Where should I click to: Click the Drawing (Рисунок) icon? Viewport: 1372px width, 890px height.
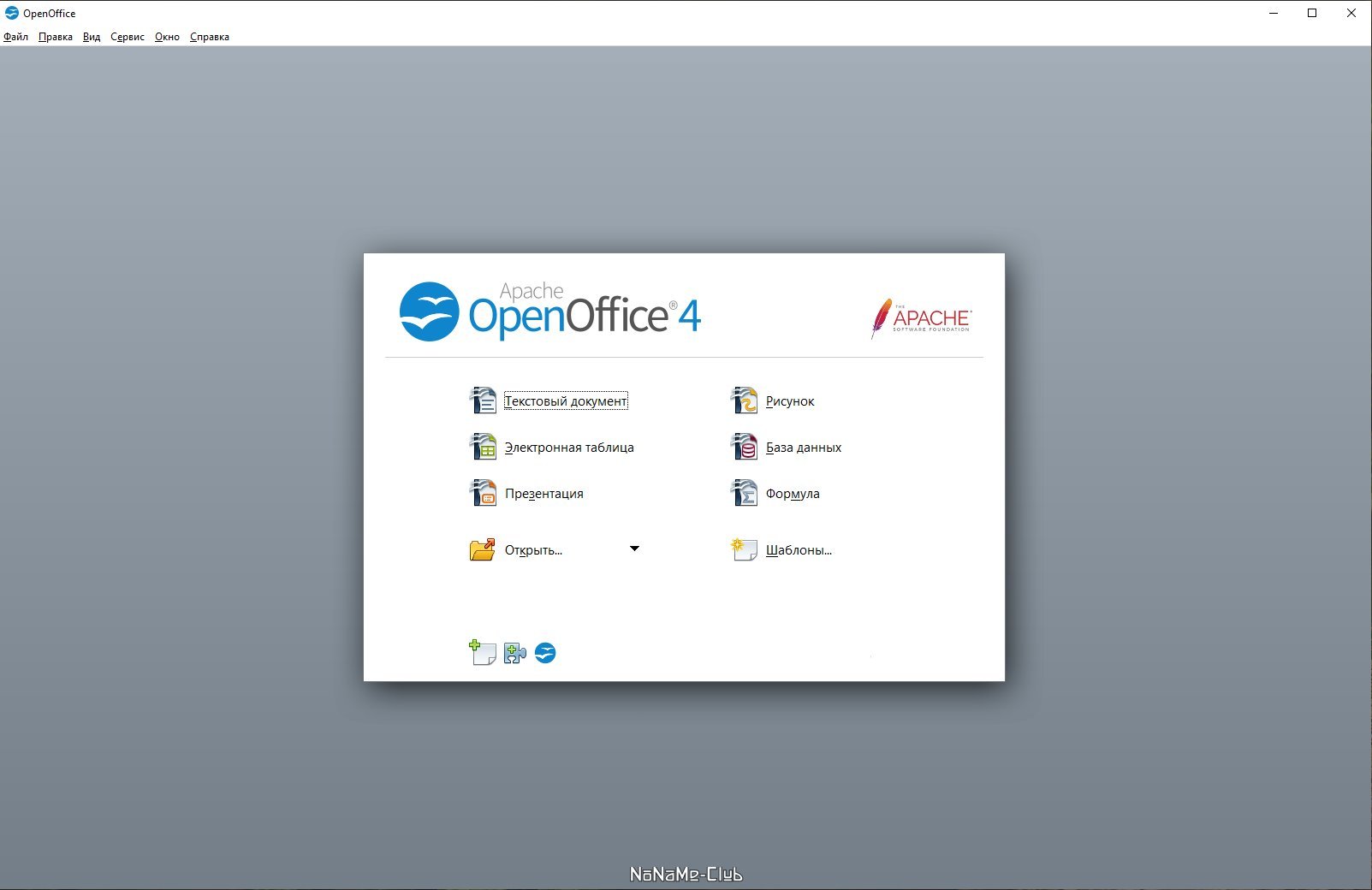pyautogui.click(x=744, y=400)
